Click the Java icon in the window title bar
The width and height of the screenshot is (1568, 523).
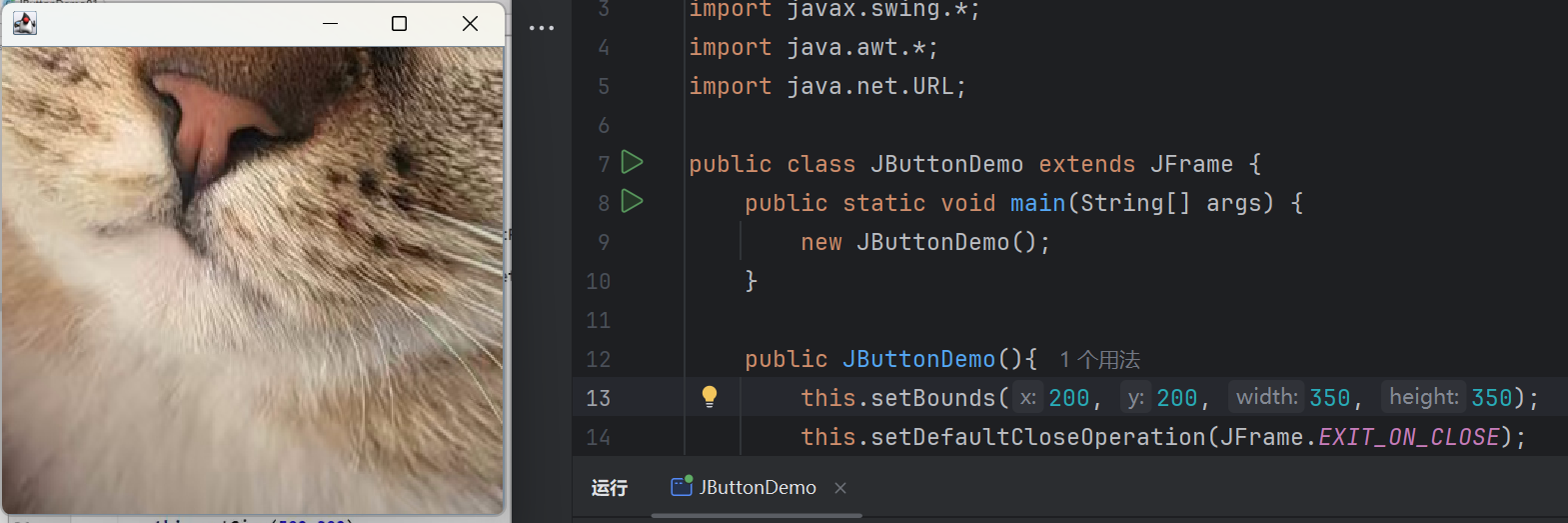[25, 23]
